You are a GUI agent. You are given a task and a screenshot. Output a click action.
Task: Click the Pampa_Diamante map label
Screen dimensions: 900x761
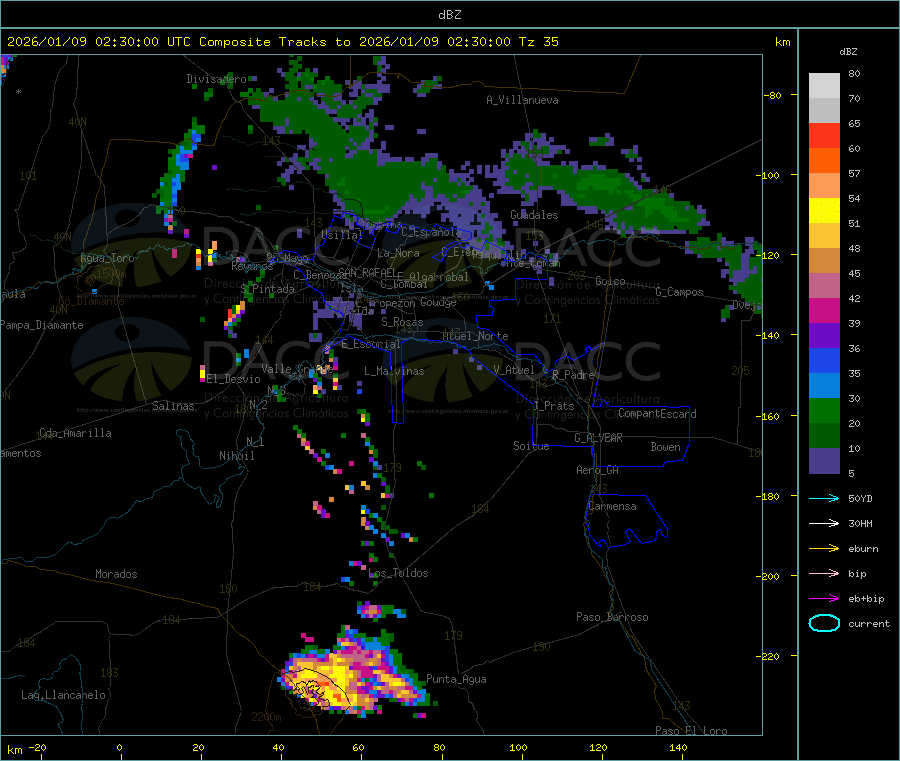[41, 325]
